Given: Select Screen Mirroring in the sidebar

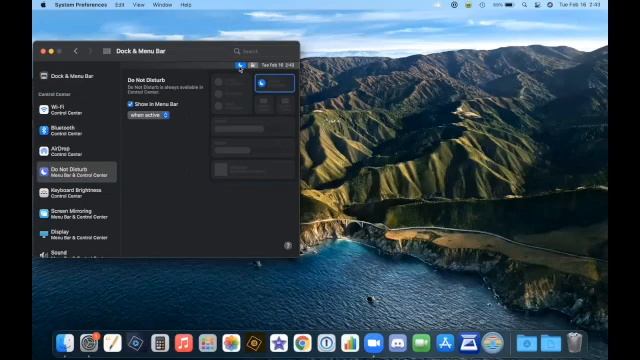Looking at the screenshot, I should point(77,213).
